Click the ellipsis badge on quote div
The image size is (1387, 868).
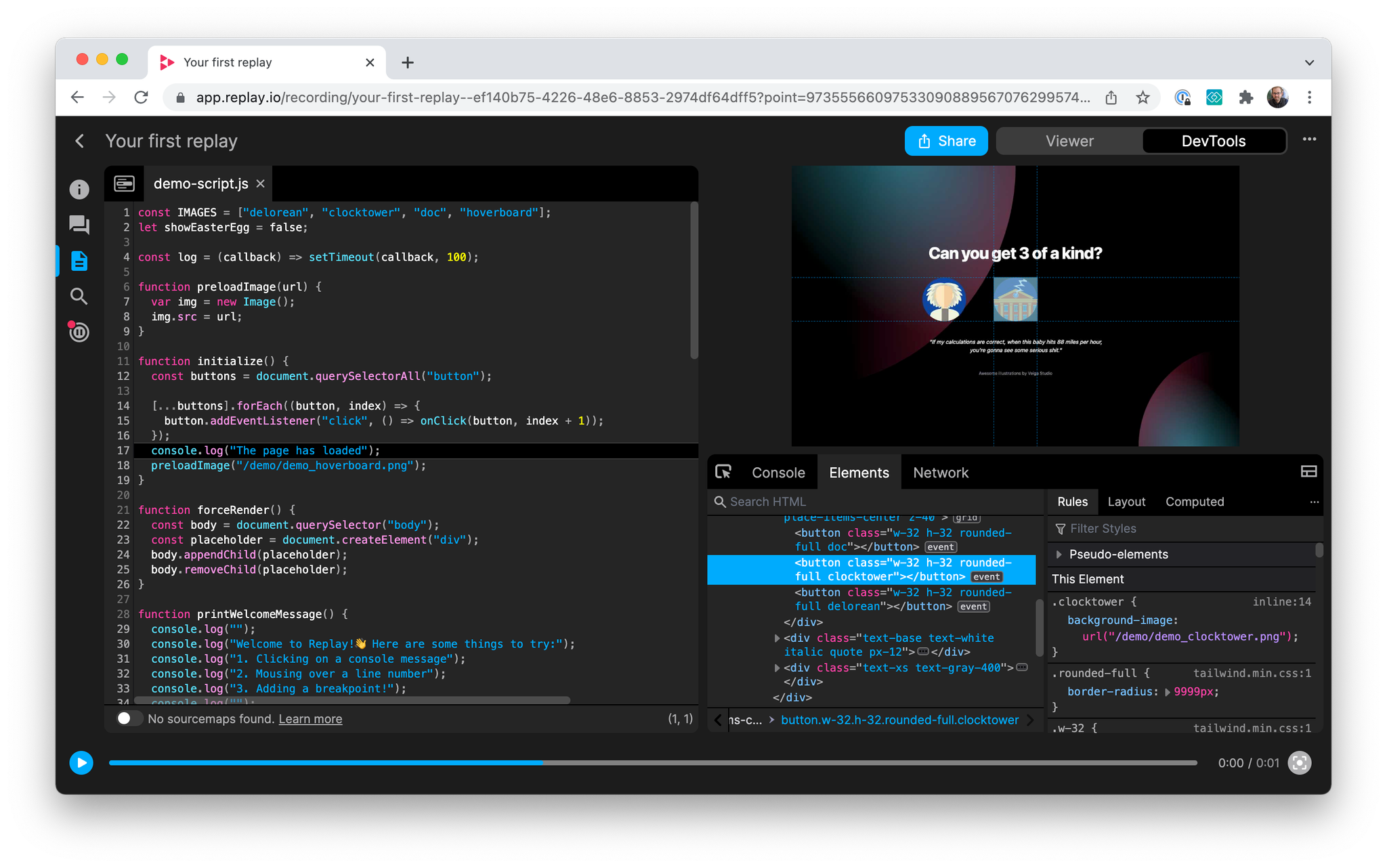[x=922, y=651]
